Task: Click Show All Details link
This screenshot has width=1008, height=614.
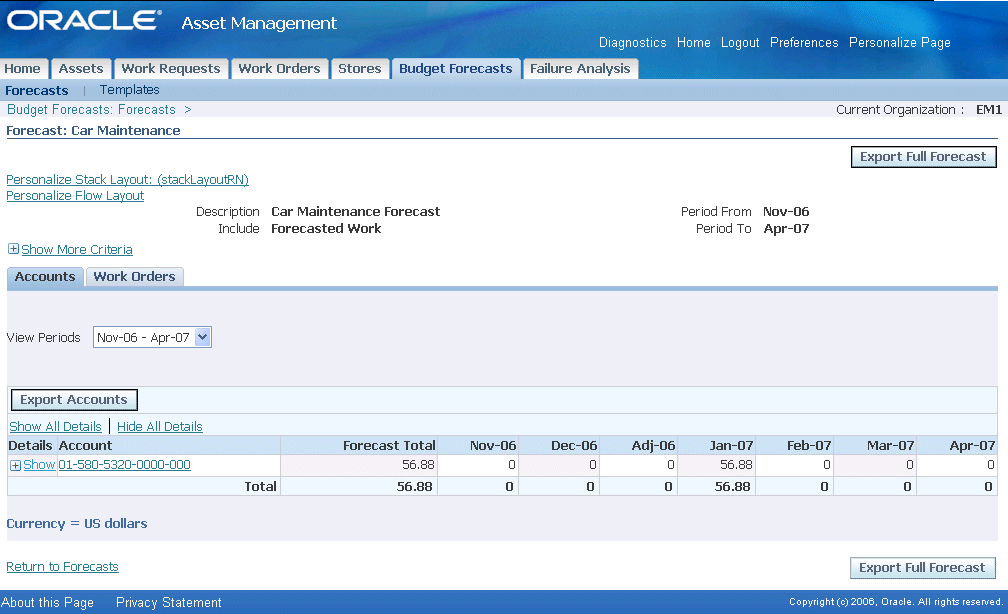Action: coord(55,426)
